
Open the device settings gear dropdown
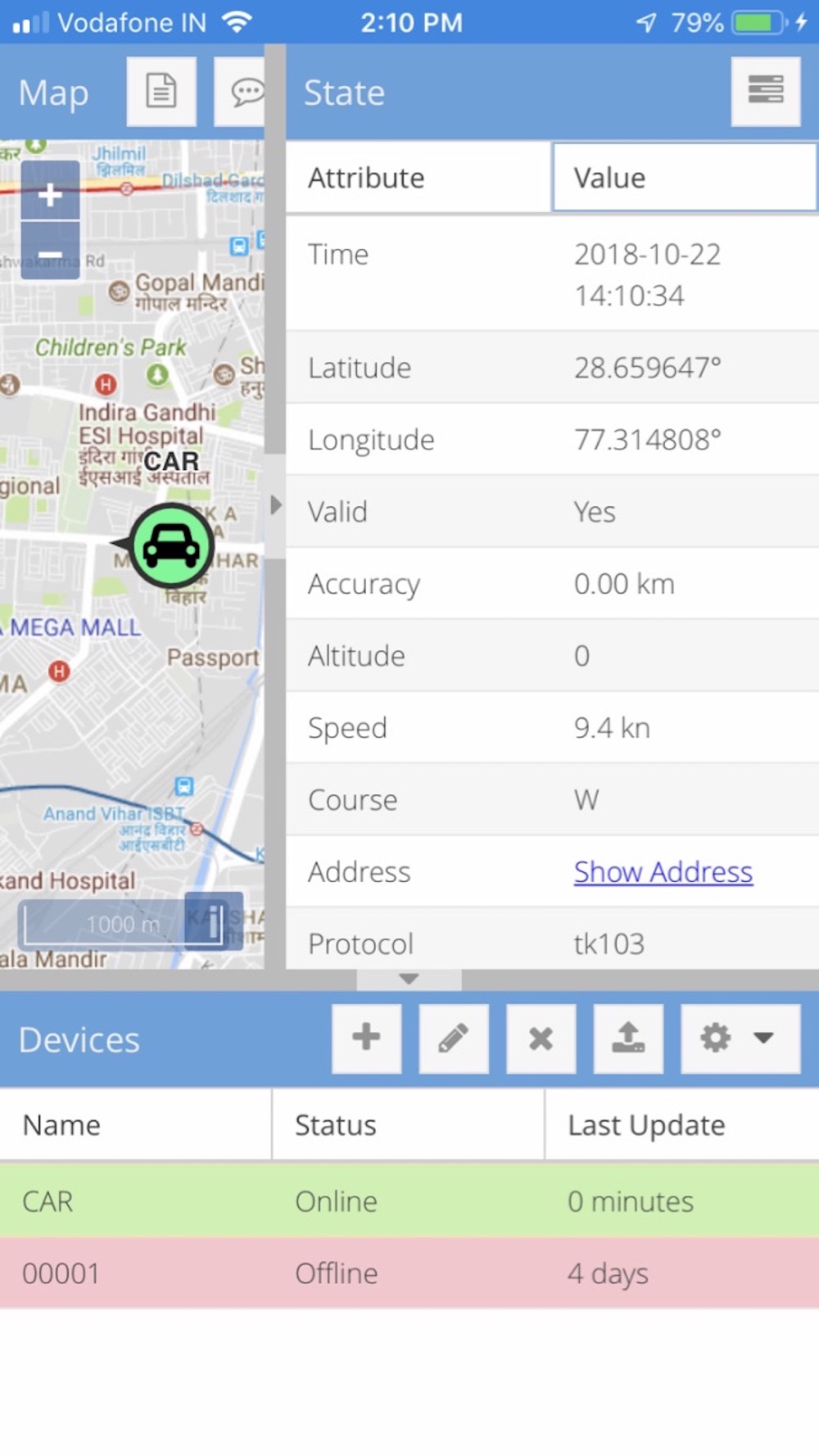(740, 1038)
